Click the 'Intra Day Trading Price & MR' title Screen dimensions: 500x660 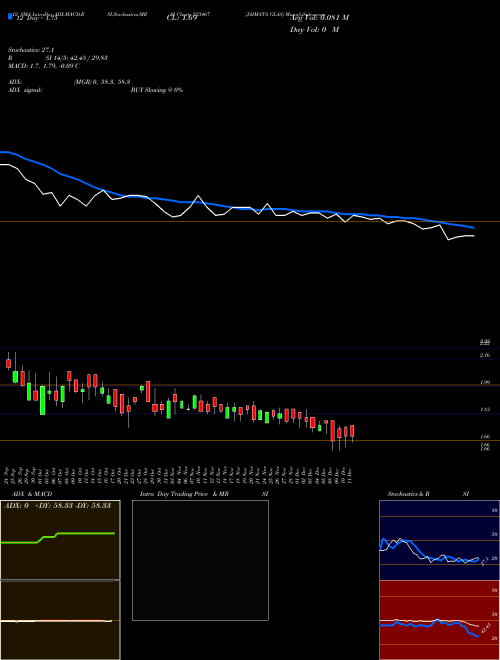[184, 494]
